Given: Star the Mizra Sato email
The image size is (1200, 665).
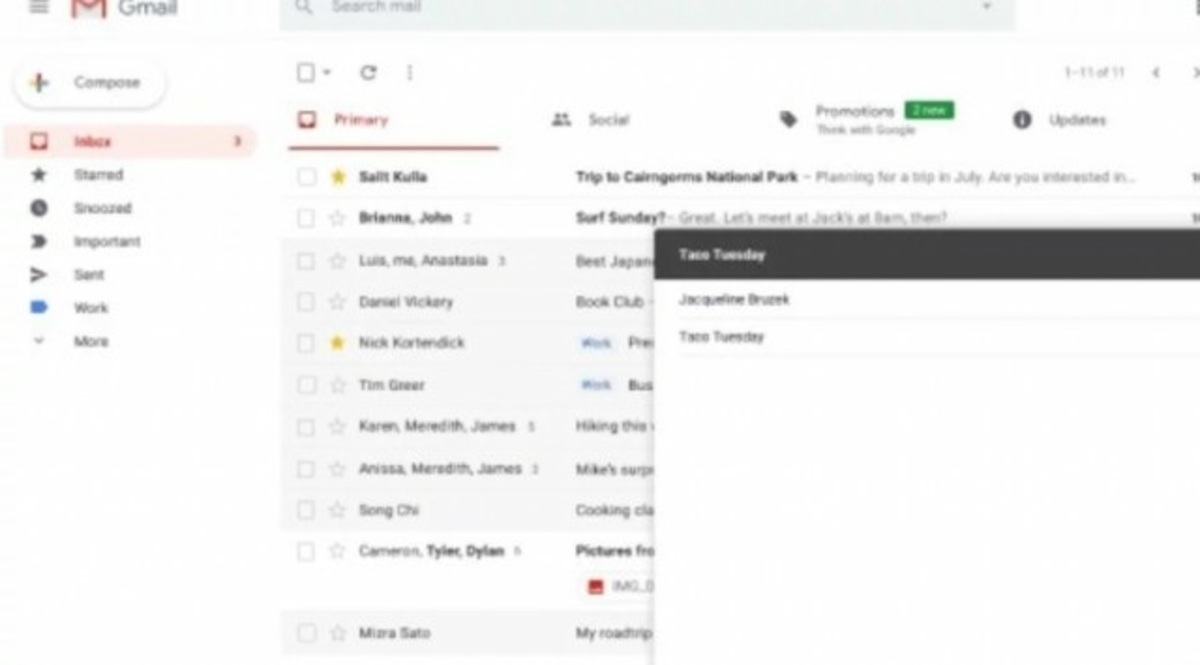Looking at the screenshot, I should [x=338, y=633].
